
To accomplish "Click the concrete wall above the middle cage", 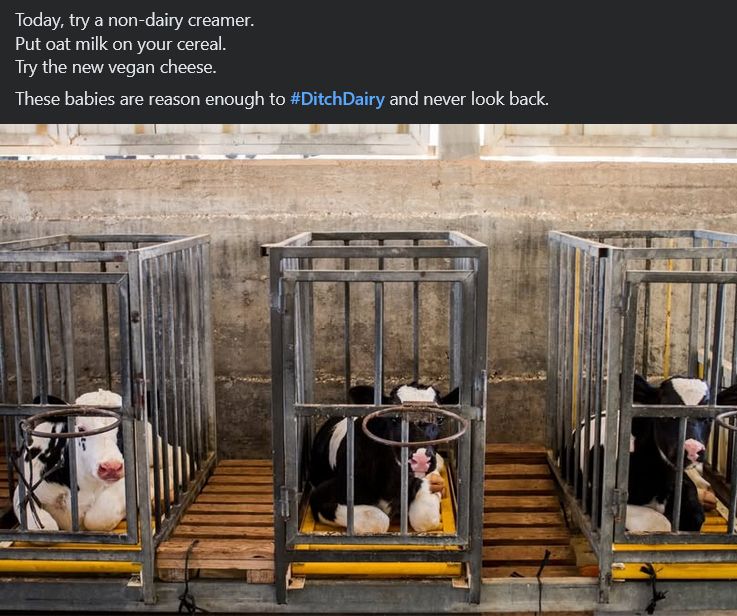I will [x=371, y=197].
